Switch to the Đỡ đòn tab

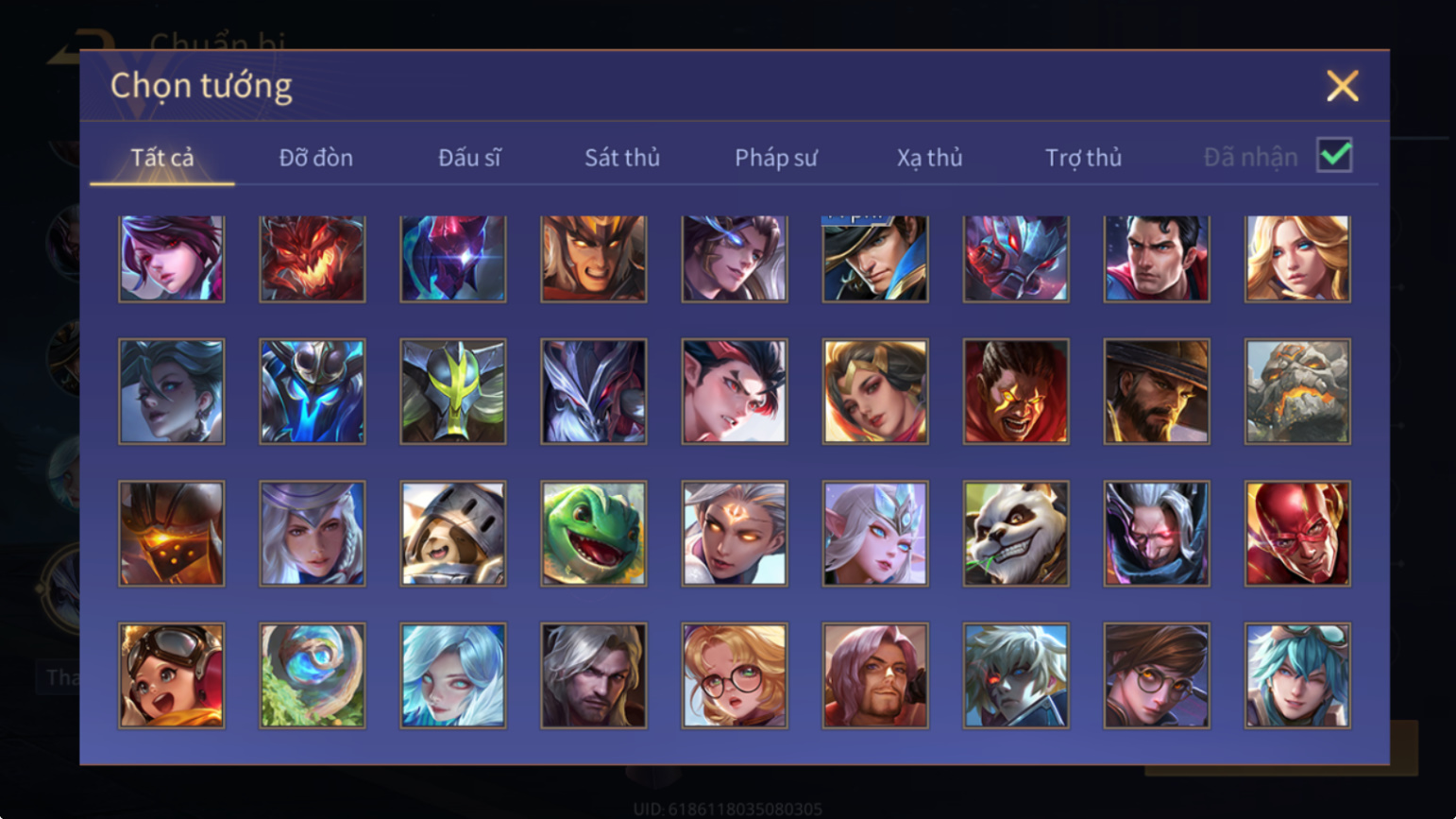tap(315, 158)
